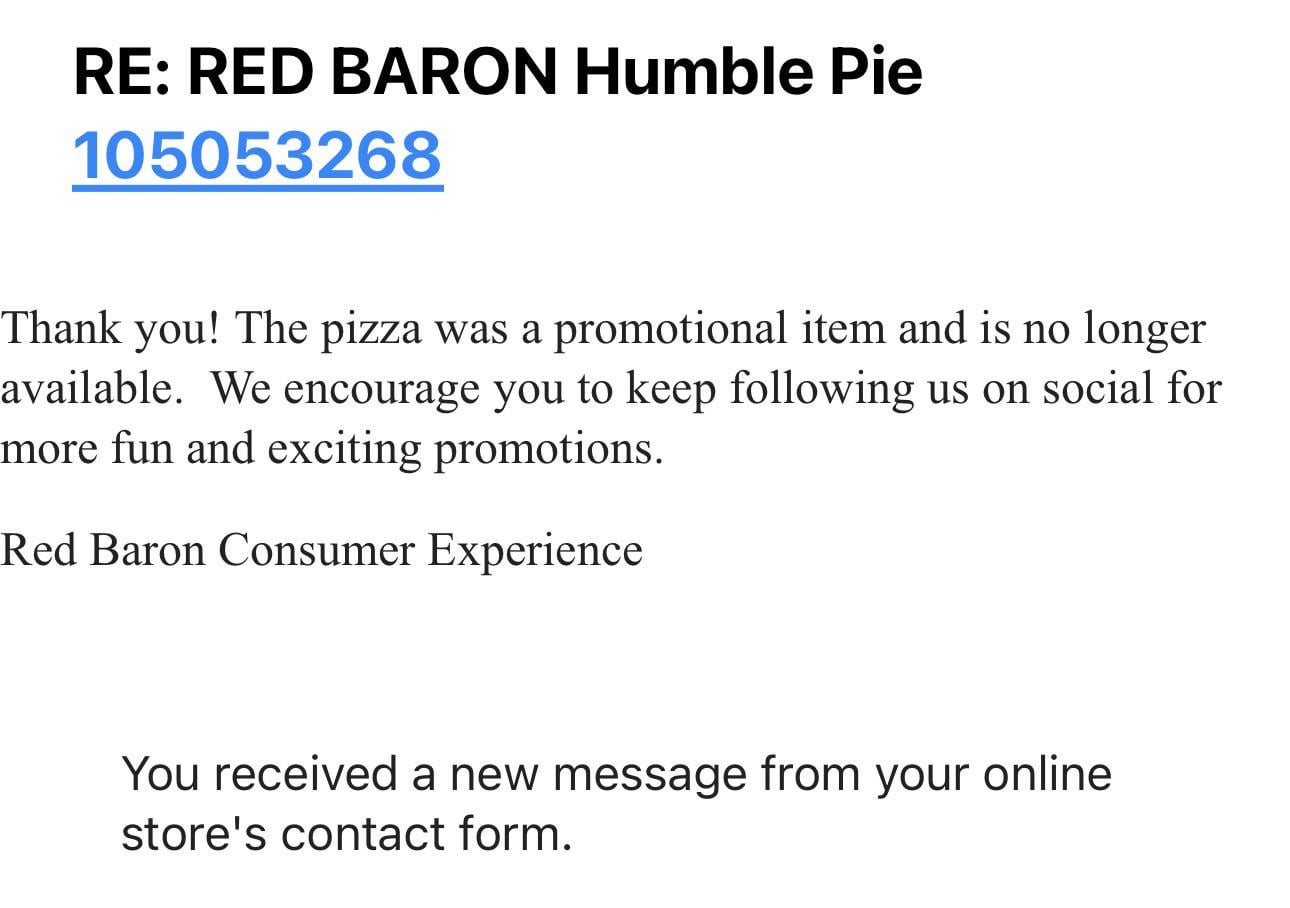1290x908 pixels.
Task: Click the phrase "fun and exciting"
Action: tap(265, 448)
